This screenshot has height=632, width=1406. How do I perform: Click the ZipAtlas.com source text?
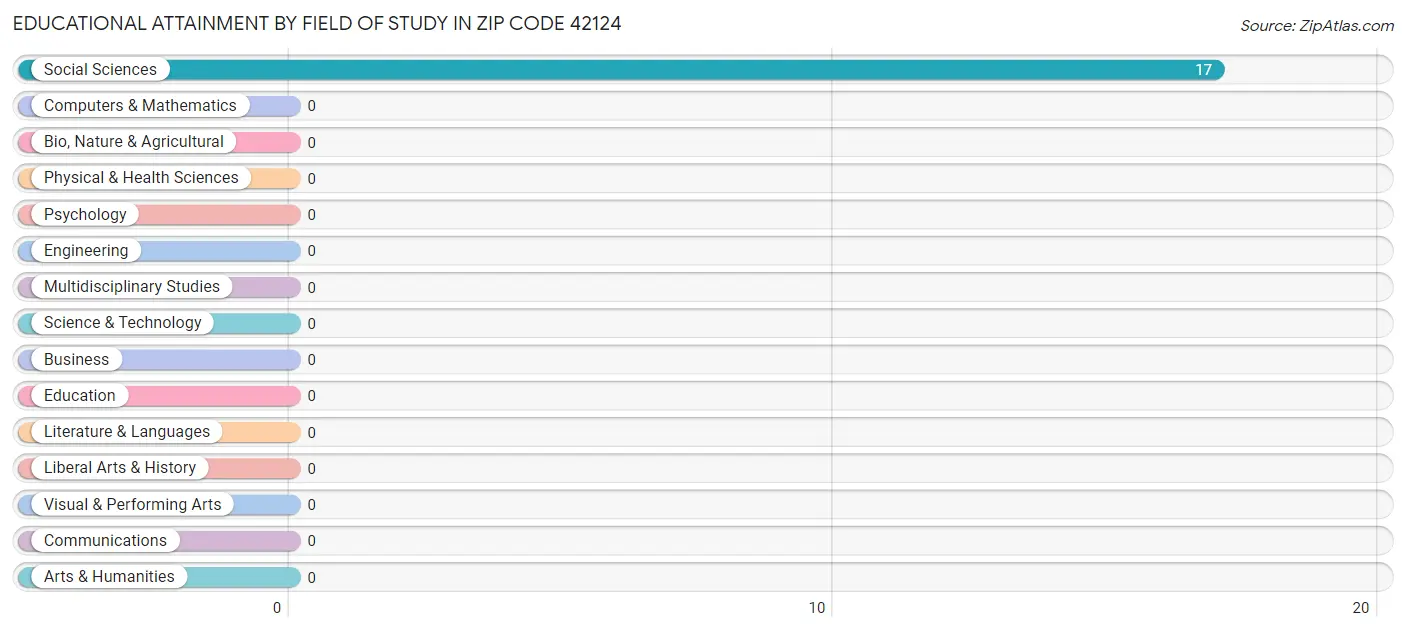pos(1317,26)
